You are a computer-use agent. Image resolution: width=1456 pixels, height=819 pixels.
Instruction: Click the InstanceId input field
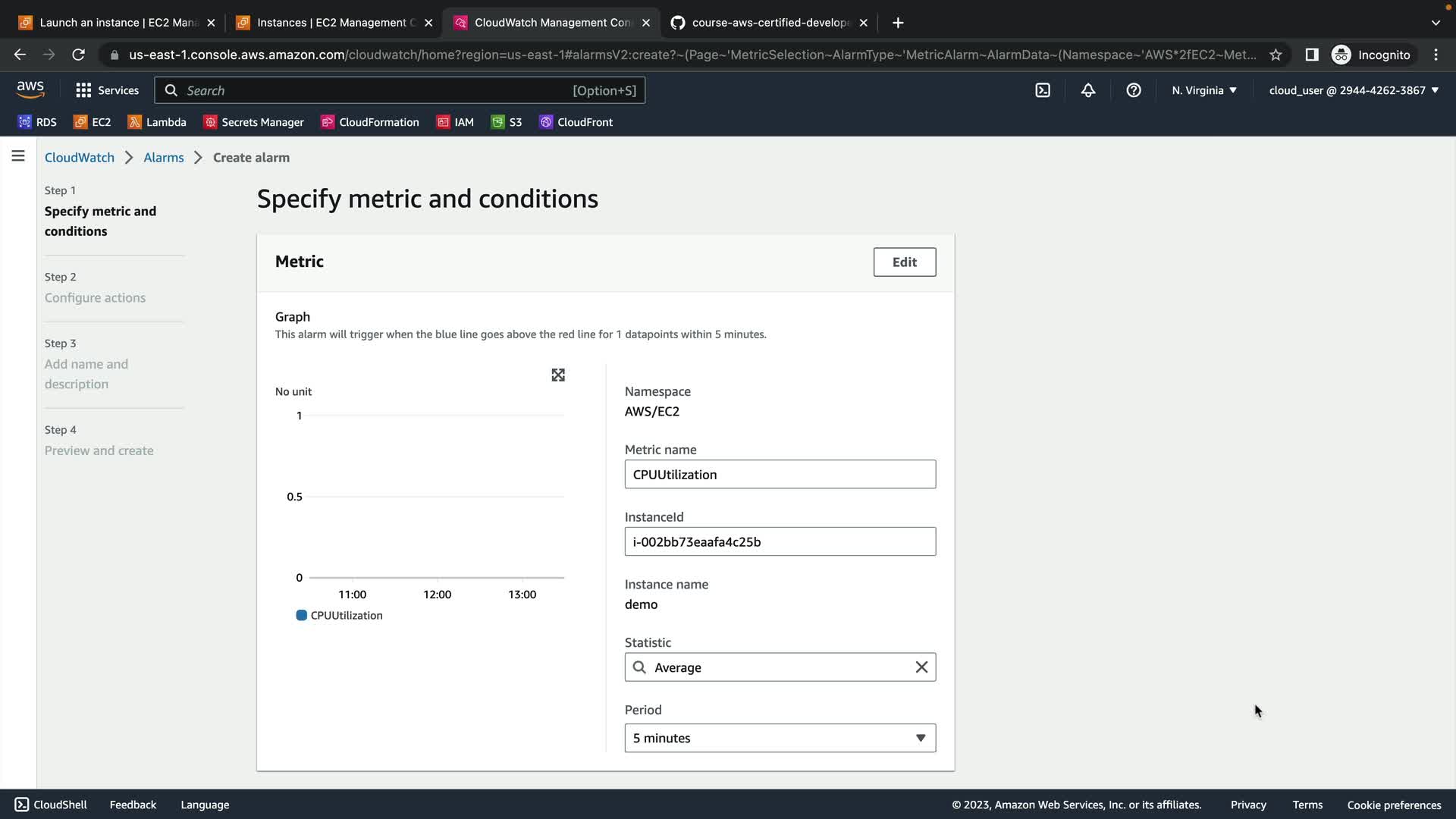(x=780, y=541)
